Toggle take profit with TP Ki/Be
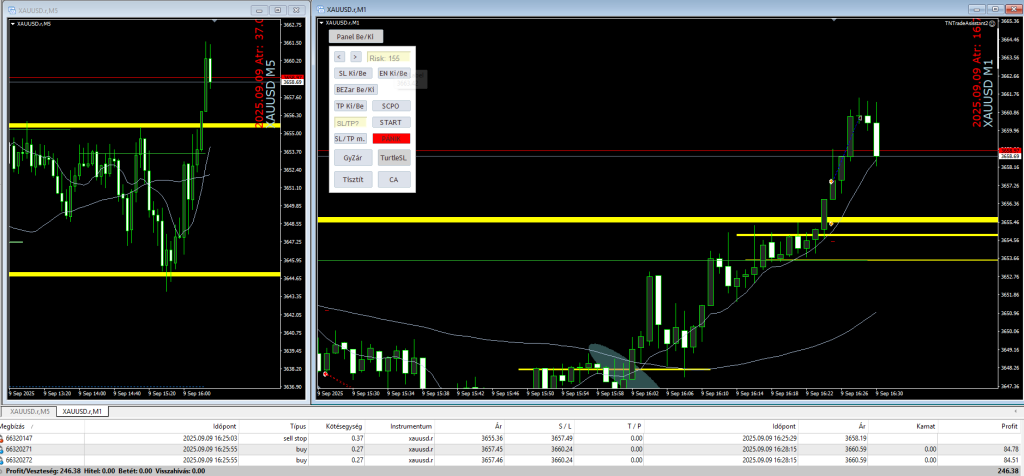The height and width of the screenshot is (476, 1024). pyautogui.click(x=350, y=105)
